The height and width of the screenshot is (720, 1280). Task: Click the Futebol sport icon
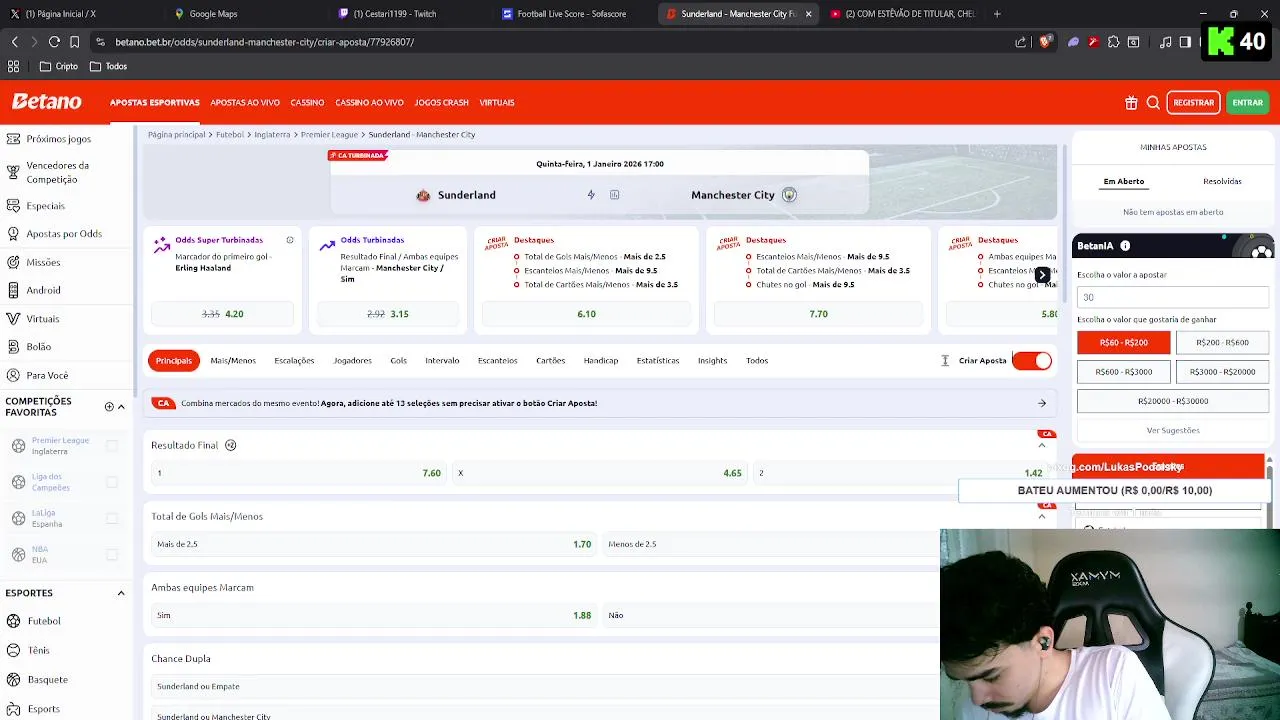coord(13,621)
